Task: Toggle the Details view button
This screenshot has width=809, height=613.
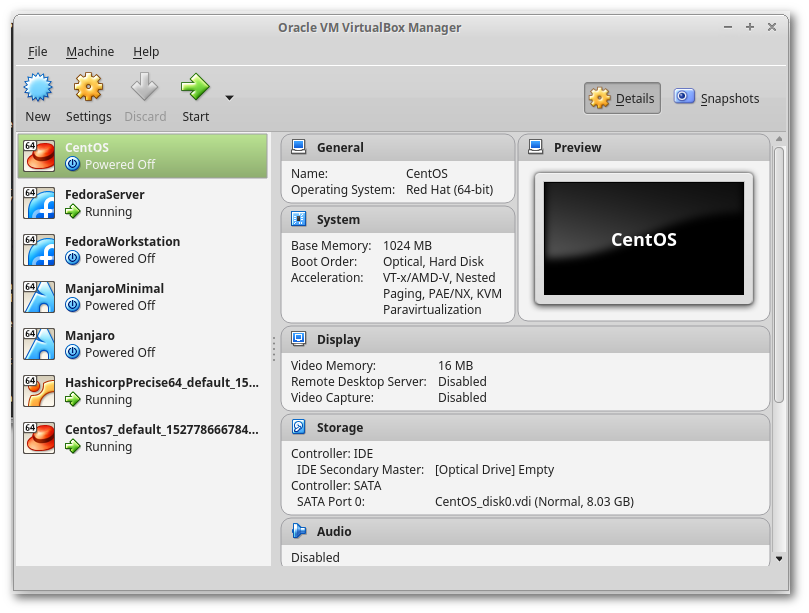Action: click(622, 98)
